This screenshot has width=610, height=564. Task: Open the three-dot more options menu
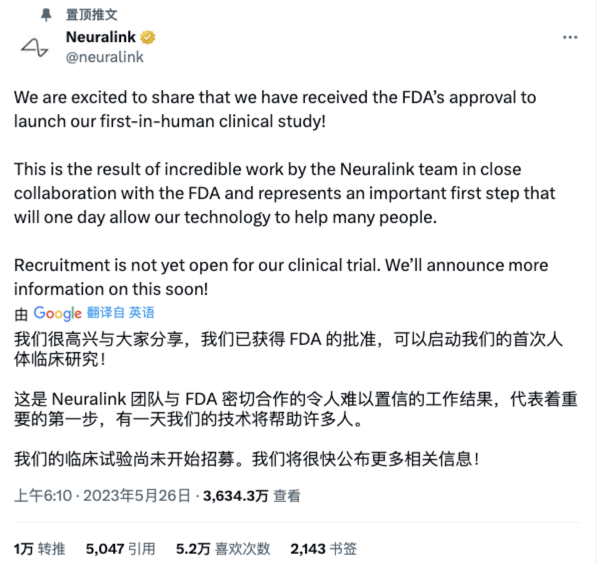coord(570,37)
